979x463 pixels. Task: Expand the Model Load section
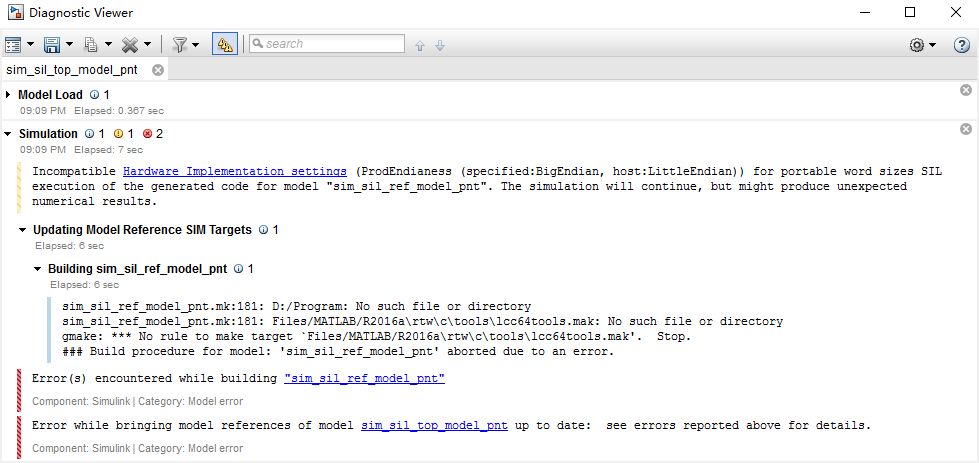pos(7,95)
